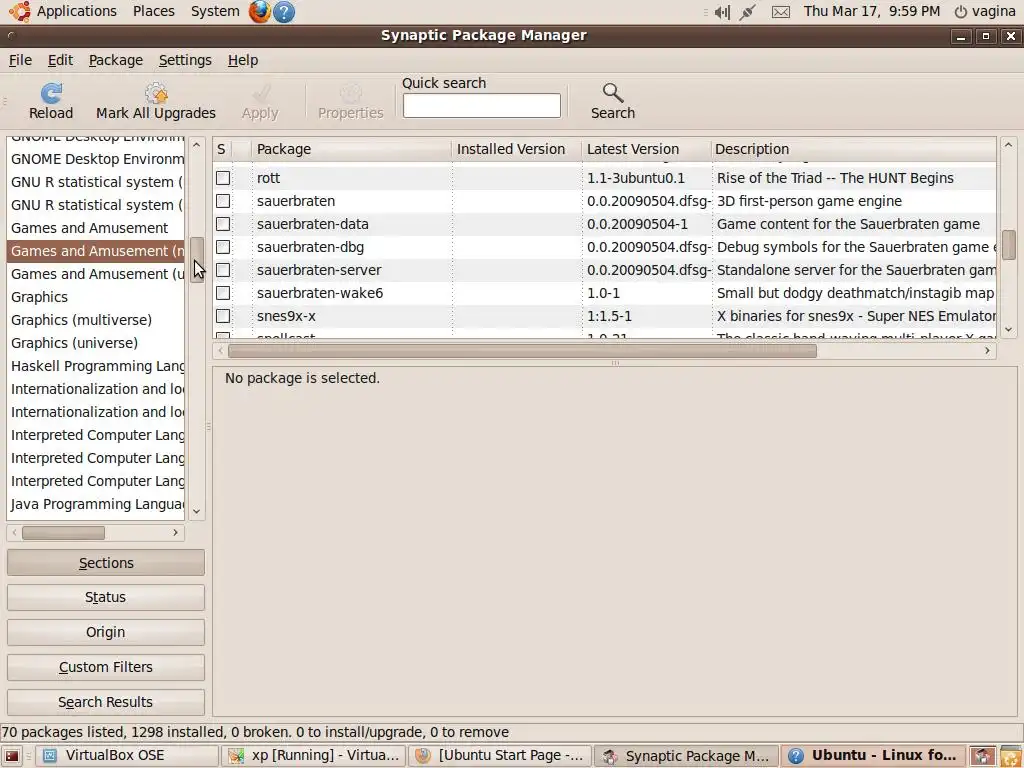Mark the sauerbraten-server checkbox
This screenshot has width=1024, height=768.
coord(223,270)
